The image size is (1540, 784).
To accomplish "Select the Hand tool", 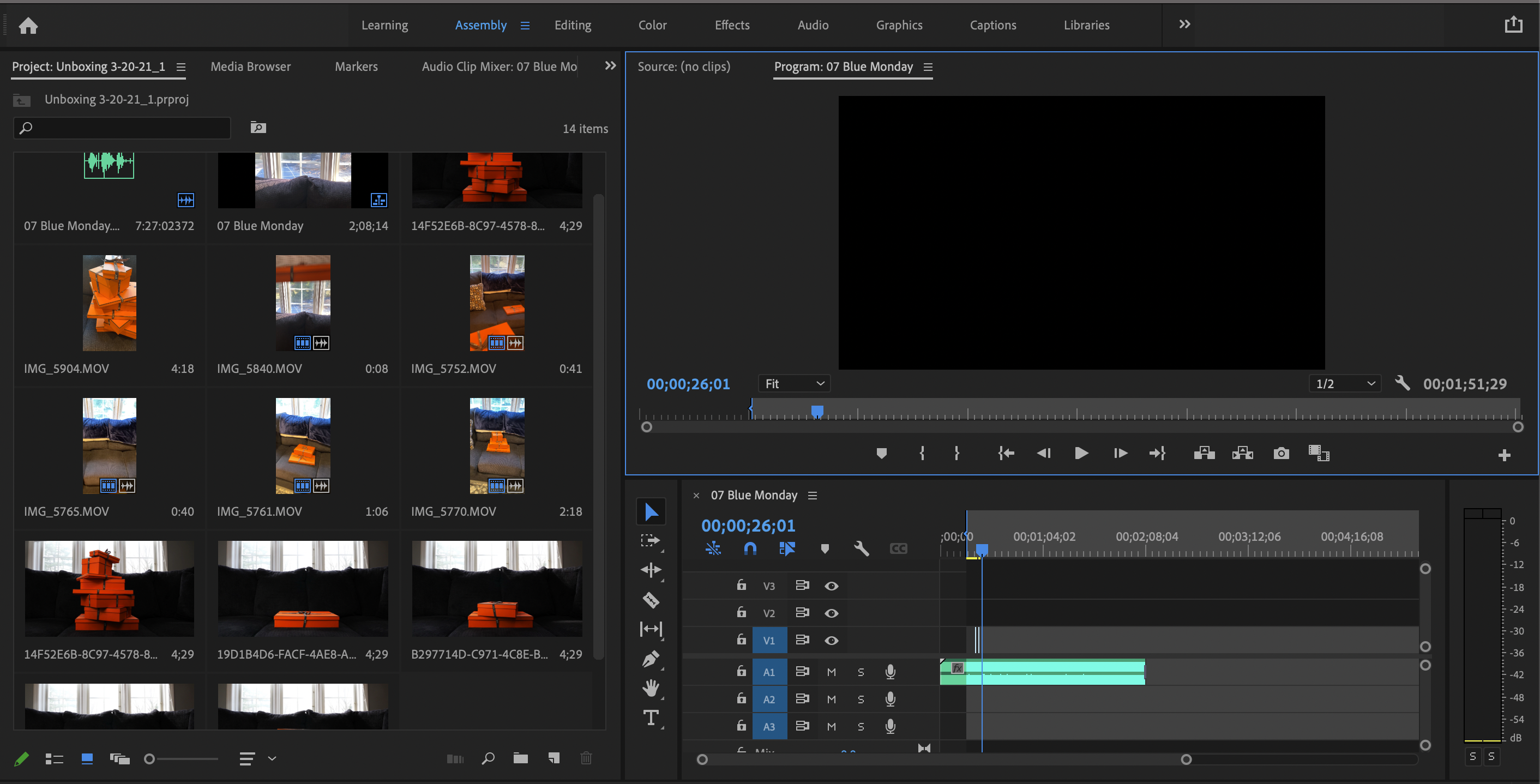I will [x=651, y=688].
